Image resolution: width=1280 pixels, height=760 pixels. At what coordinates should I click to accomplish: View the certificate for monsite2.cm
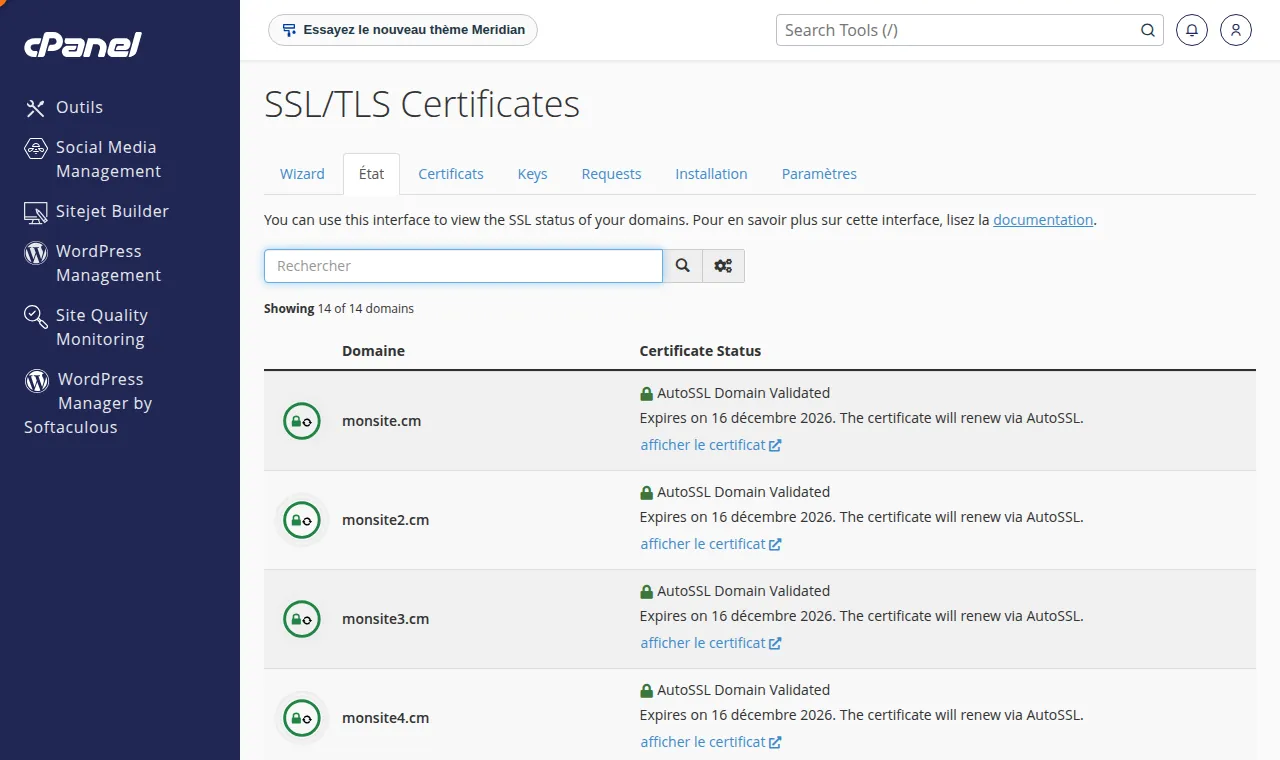711,544
